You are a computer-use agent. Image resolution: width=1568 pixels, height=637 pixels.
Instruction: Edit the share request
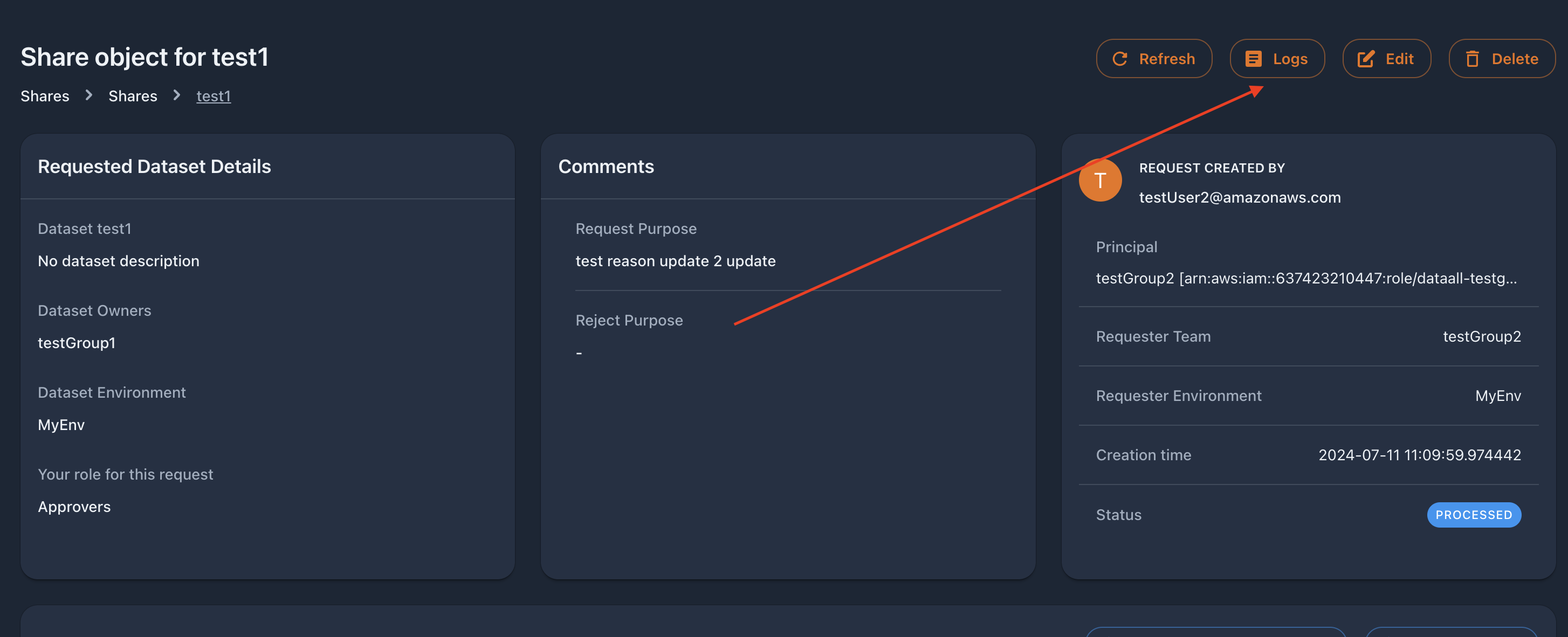1387,58
